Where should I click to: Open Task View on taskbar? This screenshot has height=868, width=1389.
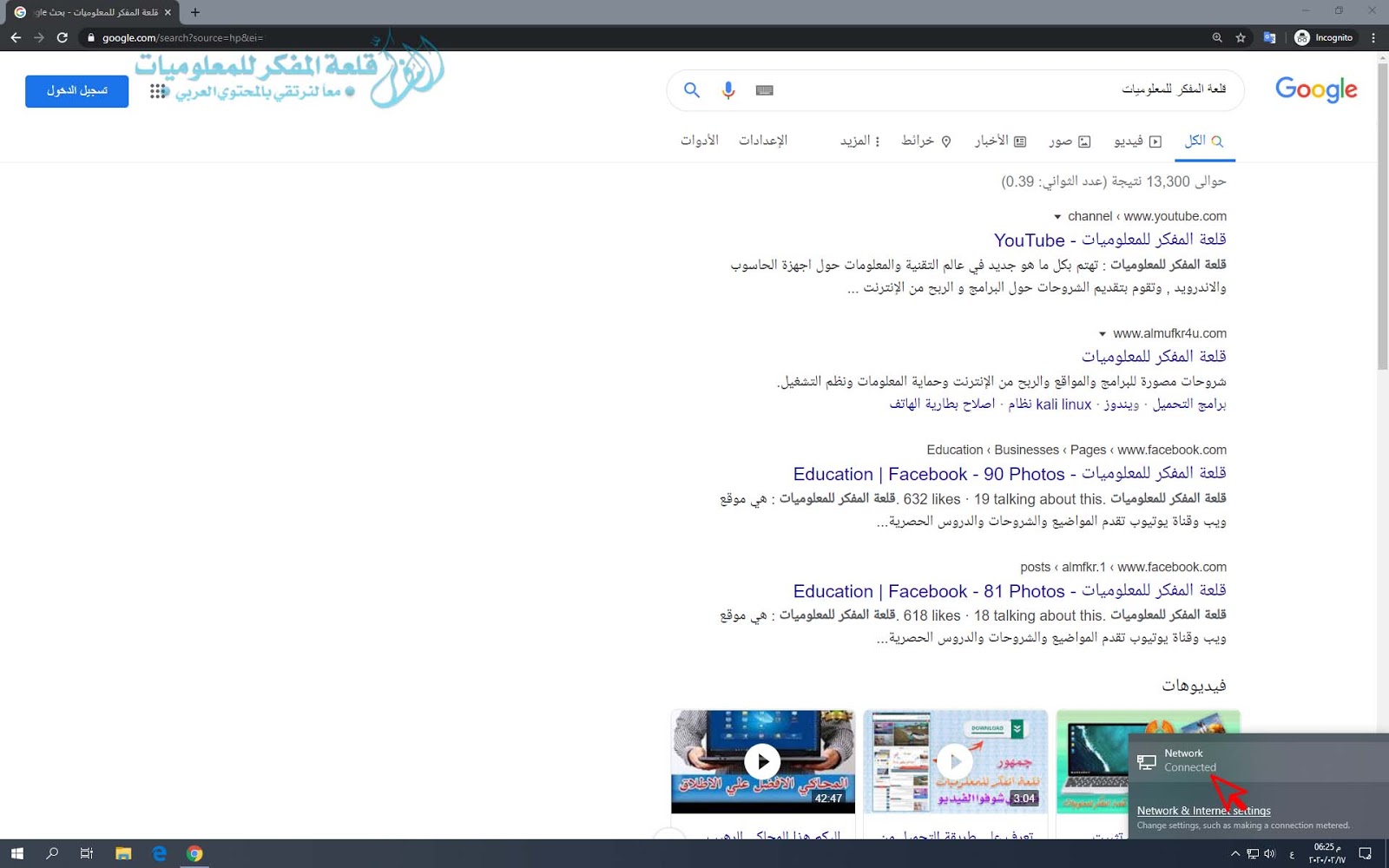click(x=87, y=853)
